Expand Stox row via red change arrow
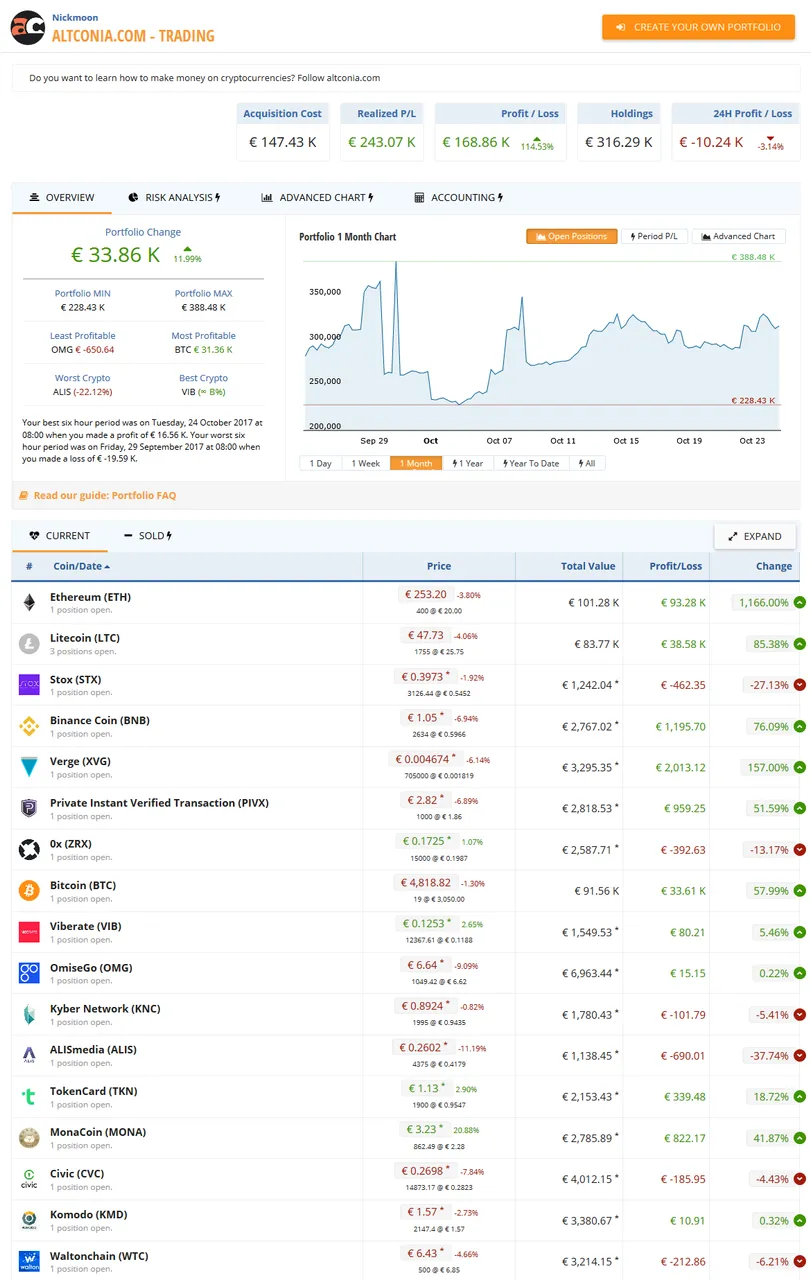 click(x=800, y=685)
